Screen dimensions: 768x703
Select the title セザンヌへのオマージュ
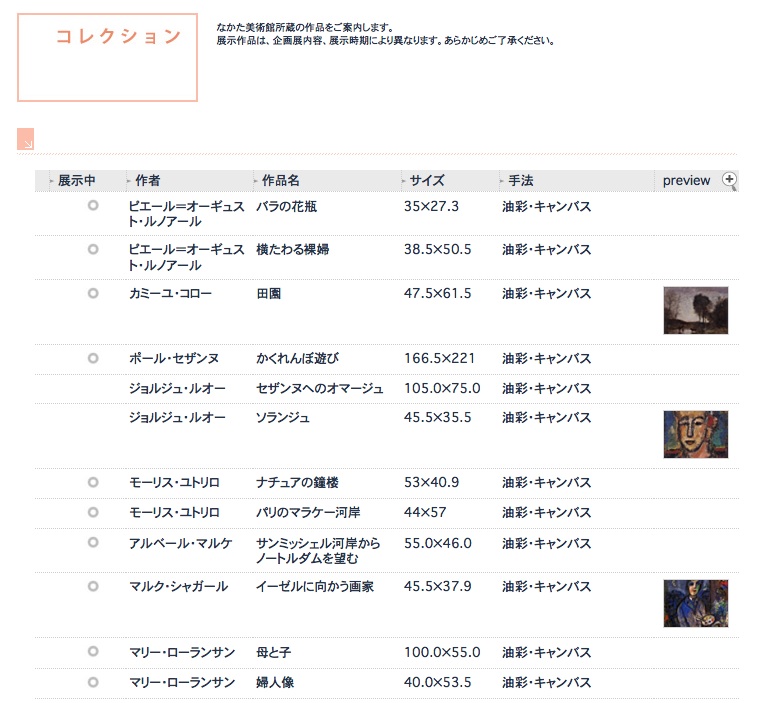tap(320, 388)
